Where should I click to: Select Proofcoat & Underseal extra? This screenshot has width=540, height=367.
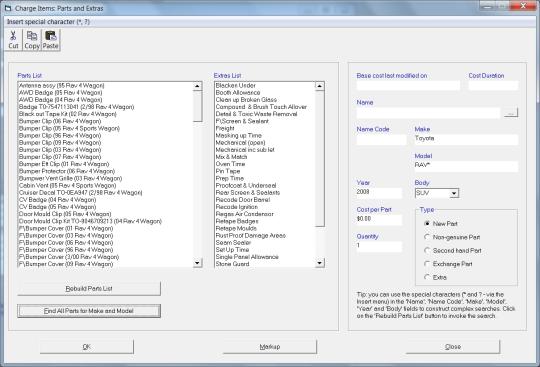pos(246,185)
